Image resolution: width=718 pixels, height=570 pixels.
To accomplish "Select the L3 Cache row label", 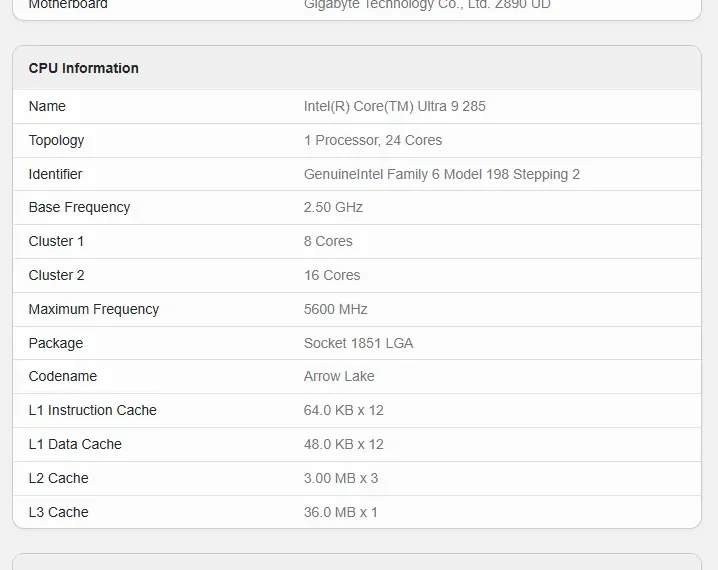I will [58, 512].
